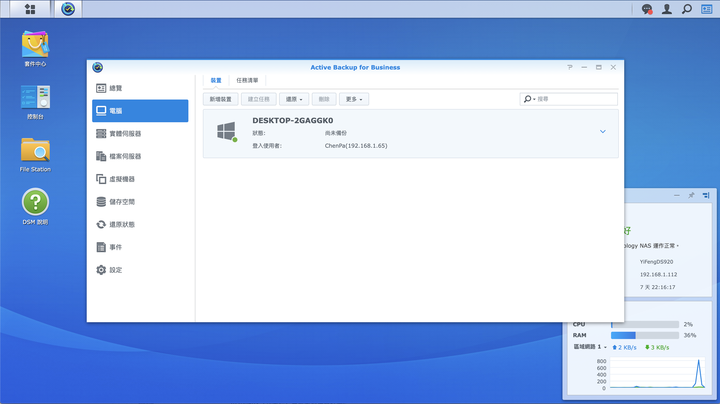Click the 新增裝置 add device button
Screen dimensions: 720x404
pos(220,99)
